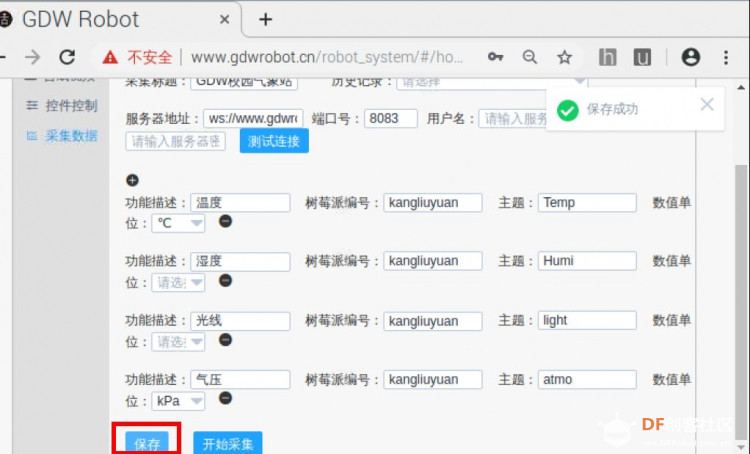Click the not-secure warning triangle icon
Viewport: 750px width, 454px height.
point(110,58)
